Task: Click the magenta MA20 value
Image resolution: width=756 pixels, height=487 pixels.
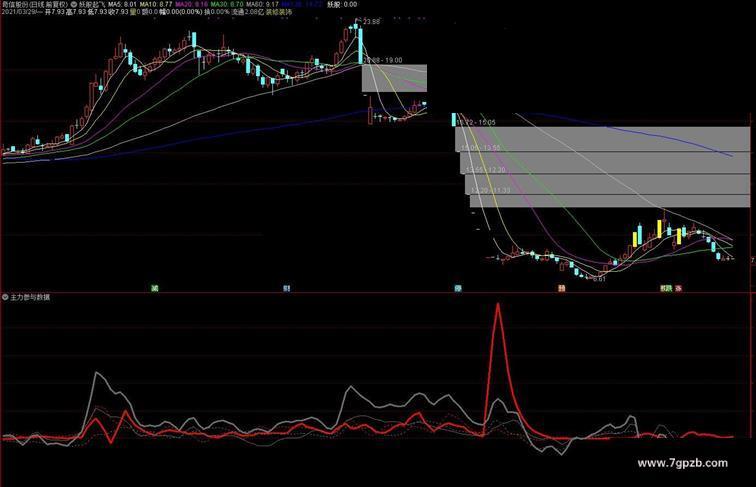Action: pos(190,4)
